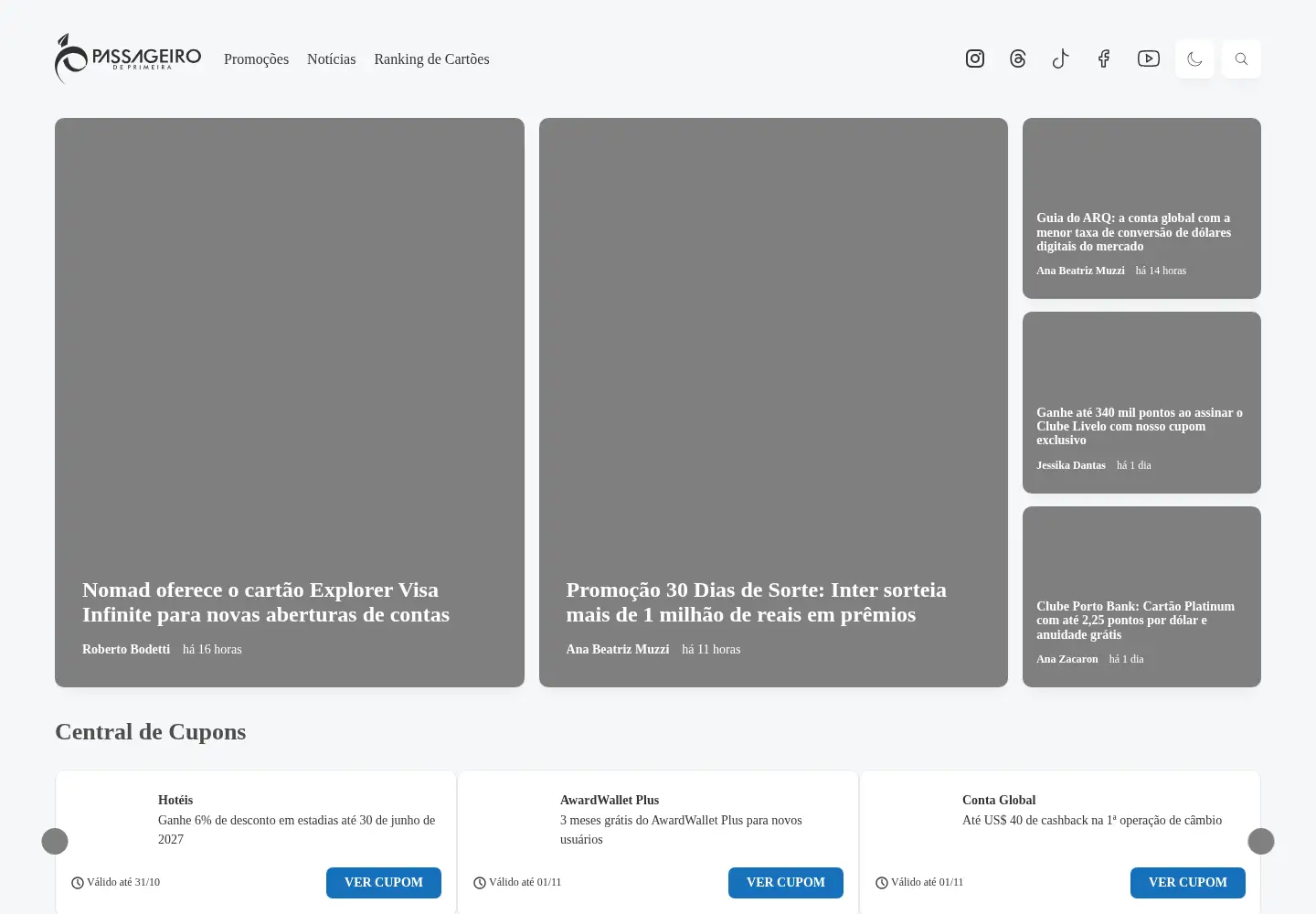This screenshot has width=1316, height=914.
Task: Open the Nomad Explorer Visa Infinite article
Action: pyautogui.click(x=266, y=602)
